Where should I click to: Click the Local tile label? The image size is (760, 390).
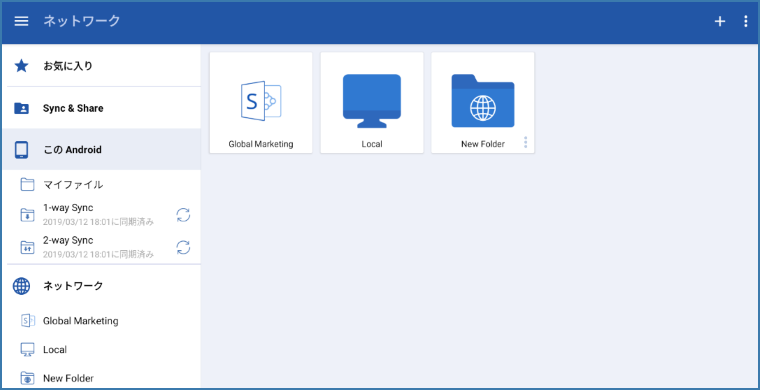click(372, 144)
